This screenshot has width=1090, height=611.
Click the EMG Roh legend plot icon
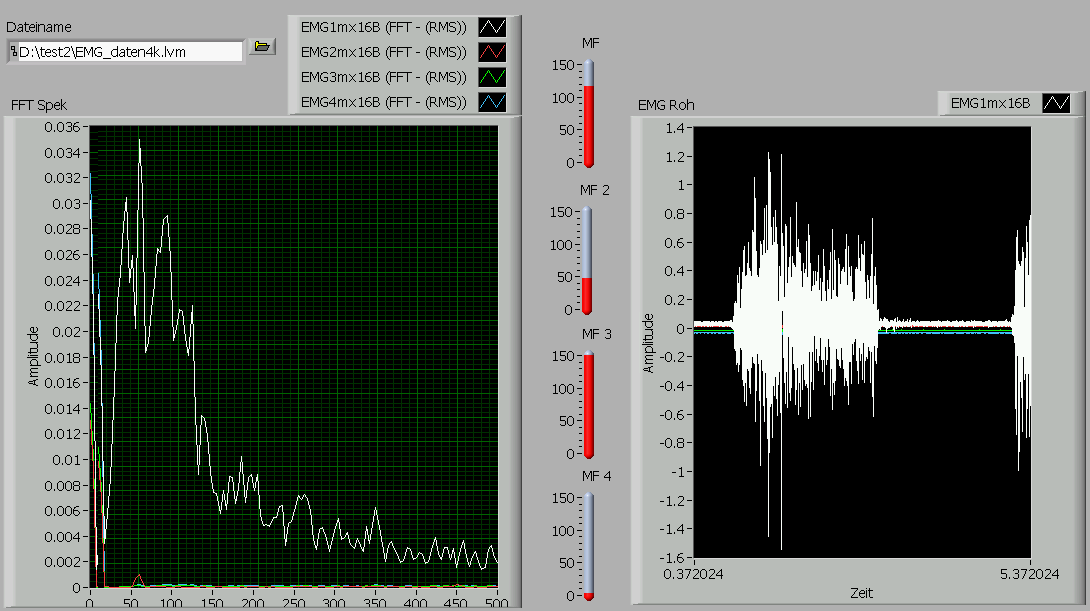1056,103
